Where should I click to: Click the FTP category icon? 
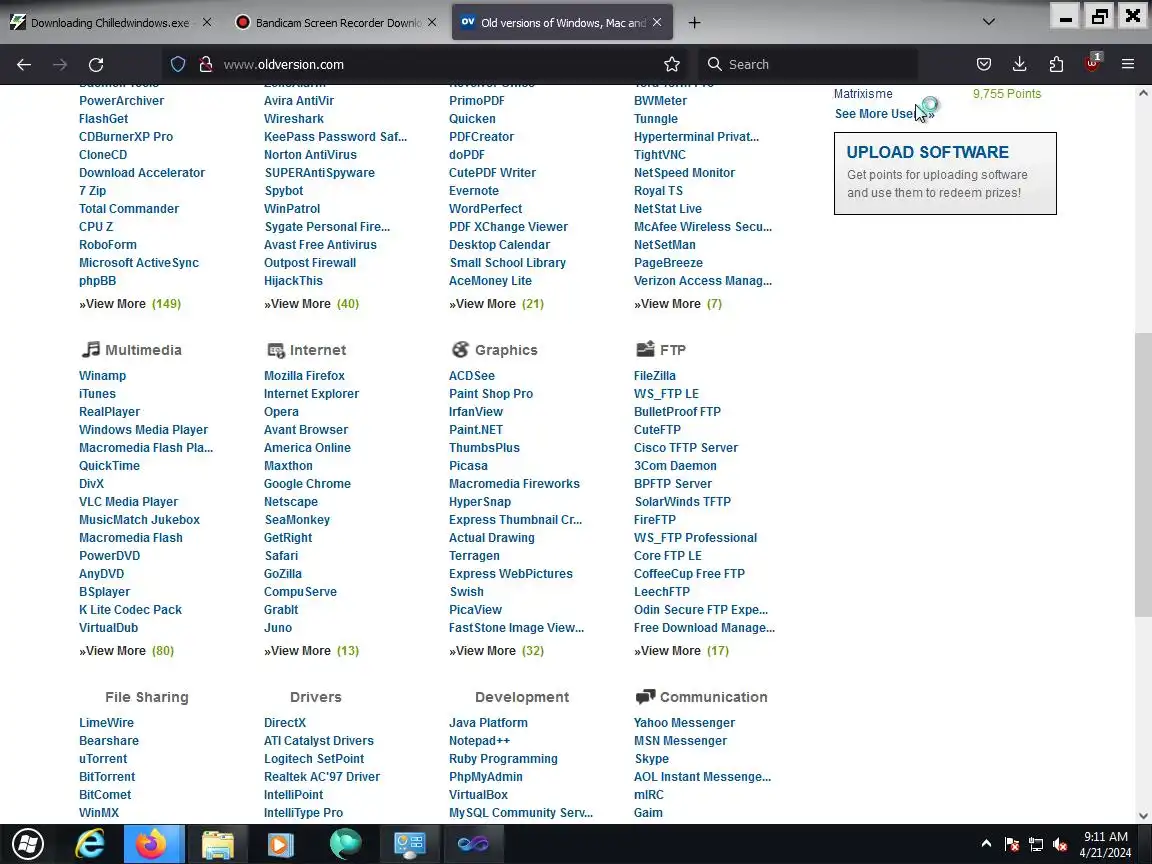[x=645, y=349]
